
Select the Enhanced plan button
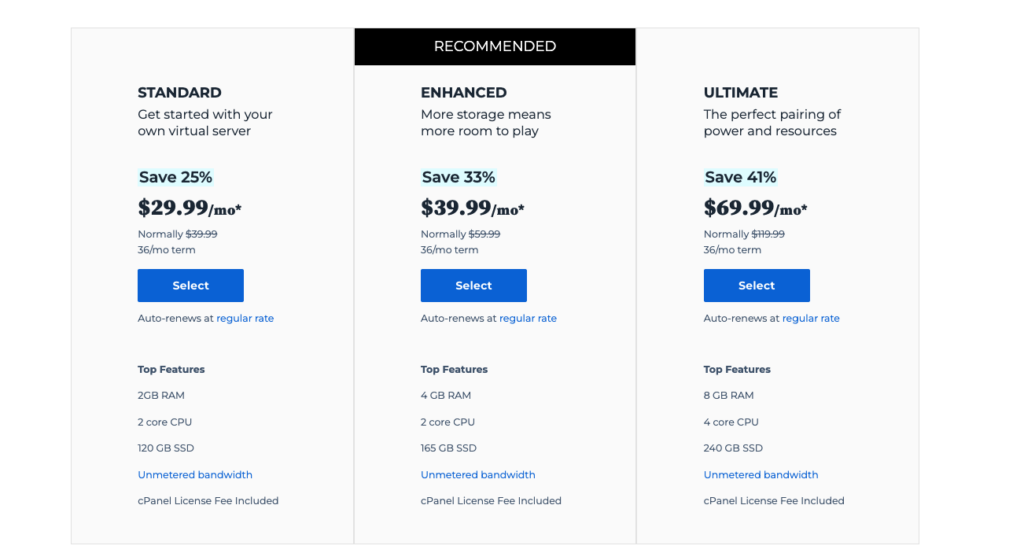tap(473, 285)
